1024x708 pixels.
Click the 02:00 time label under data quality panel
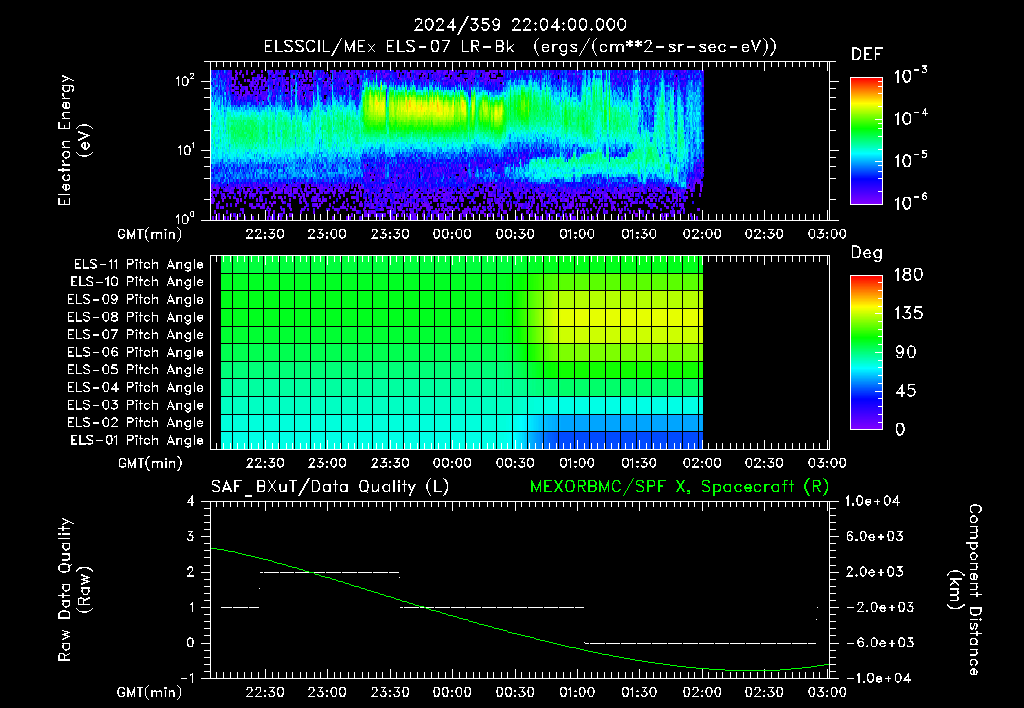click(702, 692)
